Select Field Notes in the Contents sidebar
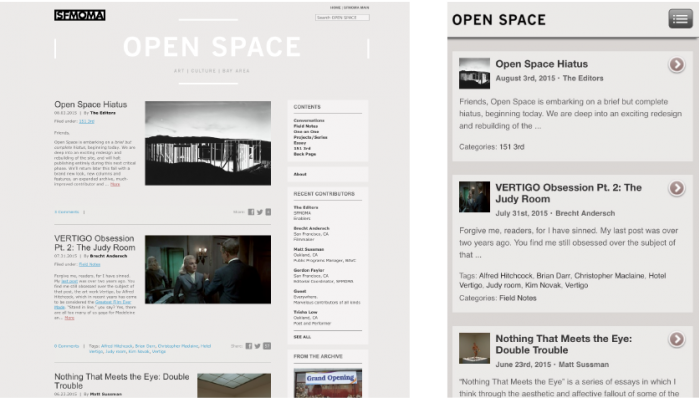The image size is (700, 398). click(305, 126)
